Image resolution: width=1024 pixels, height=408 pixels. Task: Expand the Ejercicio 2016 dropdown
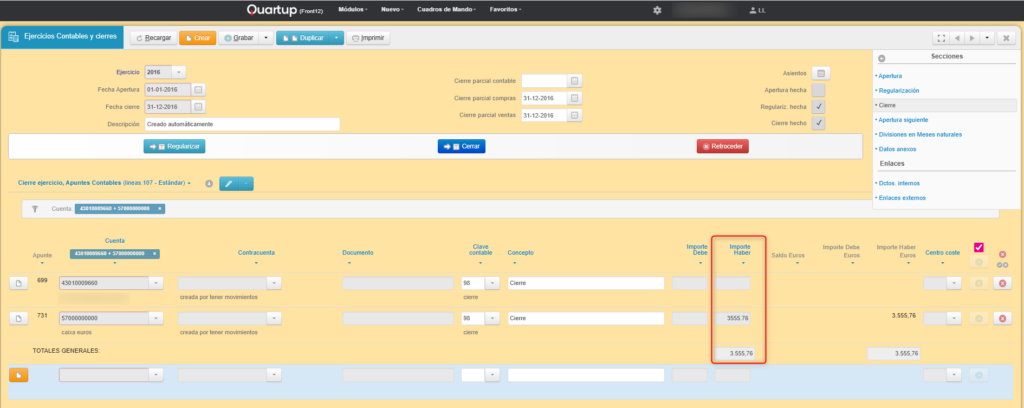[179, 72]
